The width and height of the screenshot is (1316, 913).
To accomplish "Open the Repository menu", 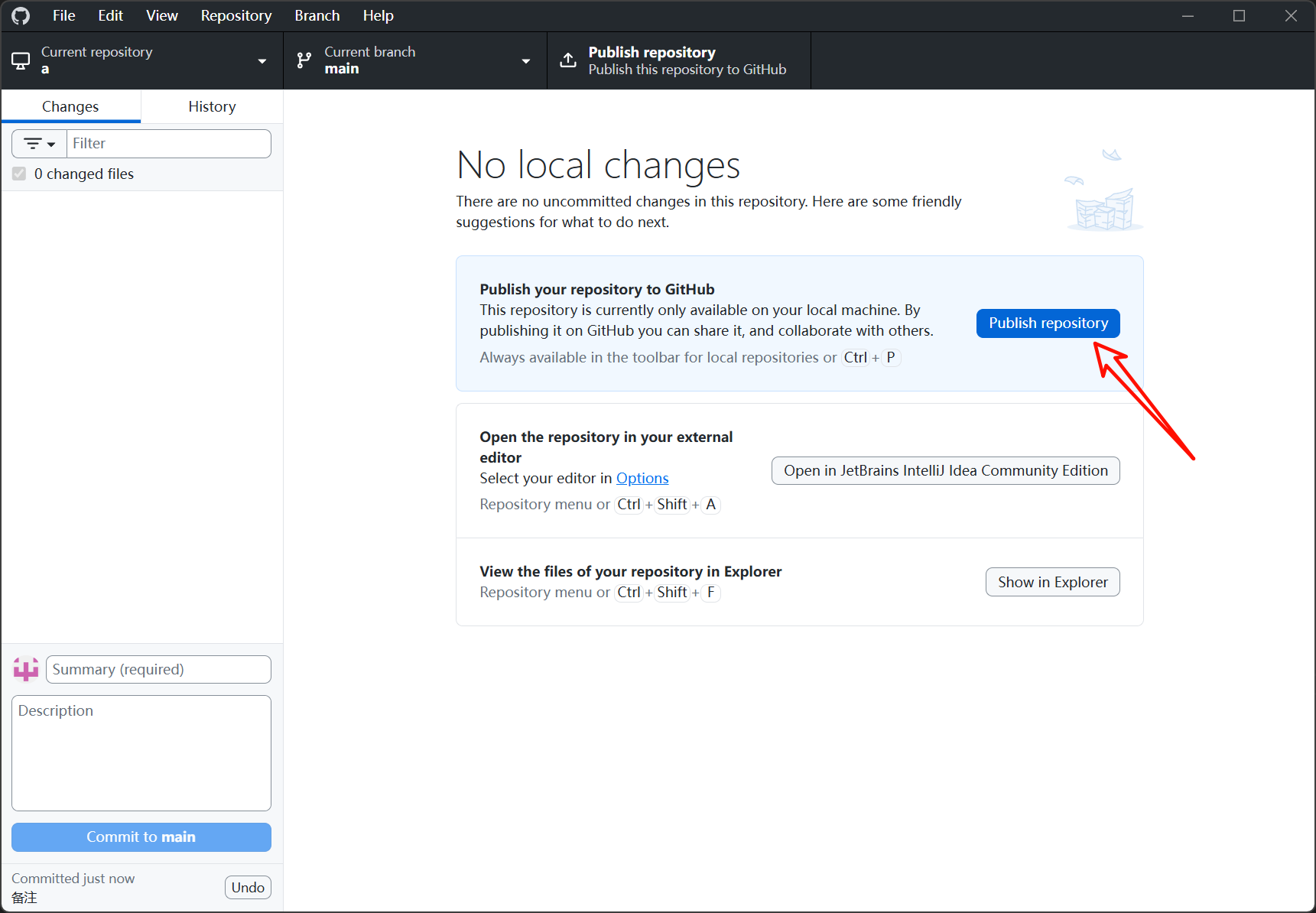I will coord(236,16).
